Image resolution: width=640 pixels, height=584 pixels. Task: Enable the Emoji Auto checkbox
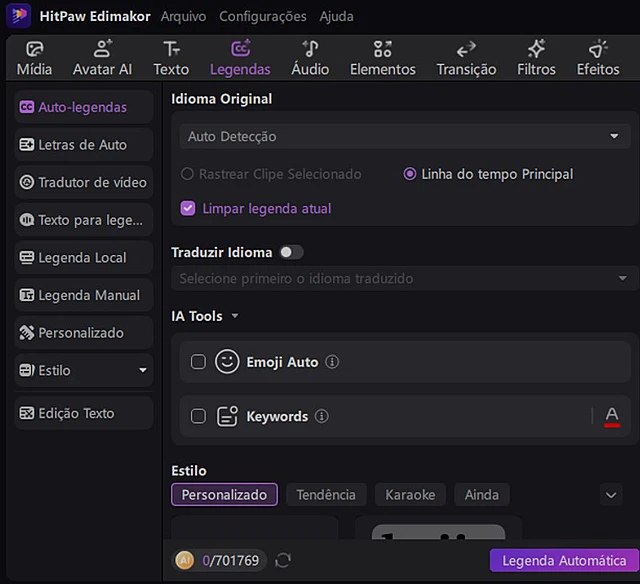click(198, 362)
